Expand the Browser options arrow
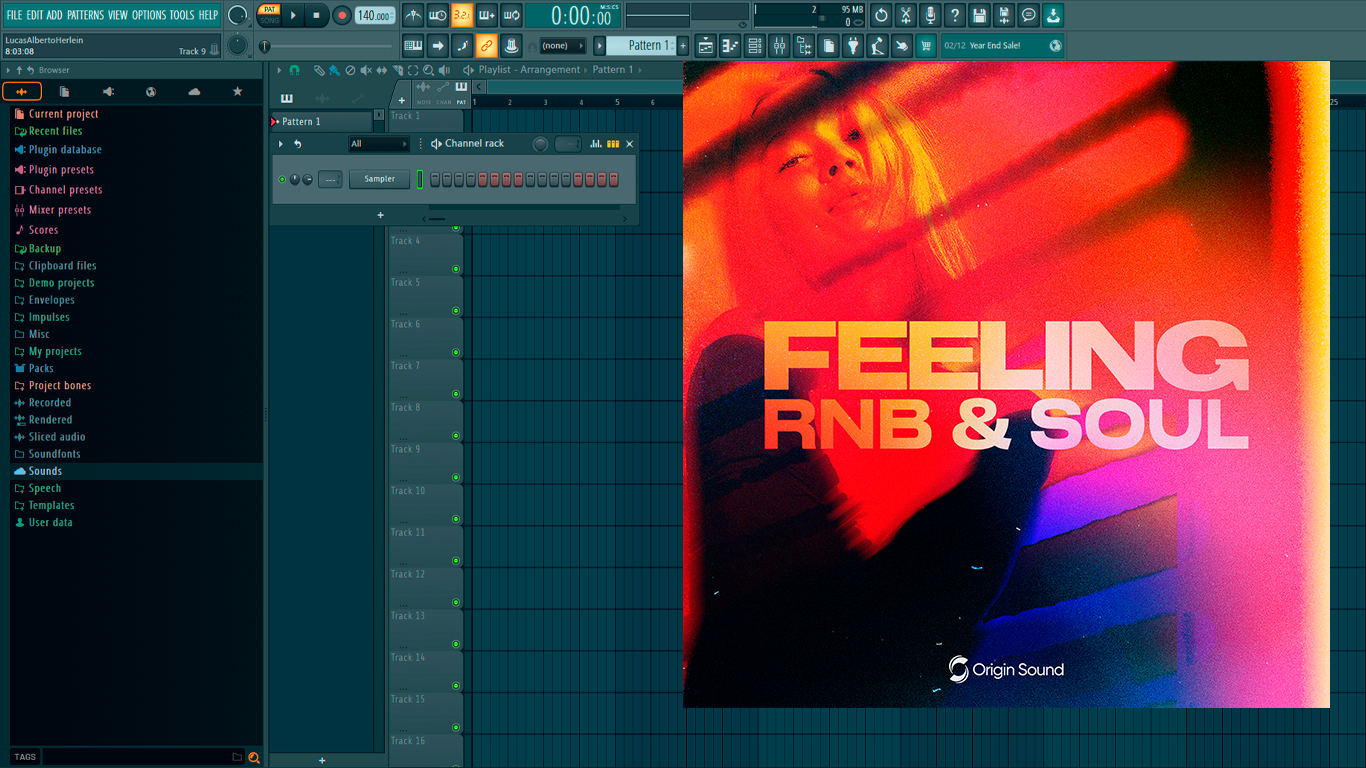1366x768 pixels. [x=8, y=70]
